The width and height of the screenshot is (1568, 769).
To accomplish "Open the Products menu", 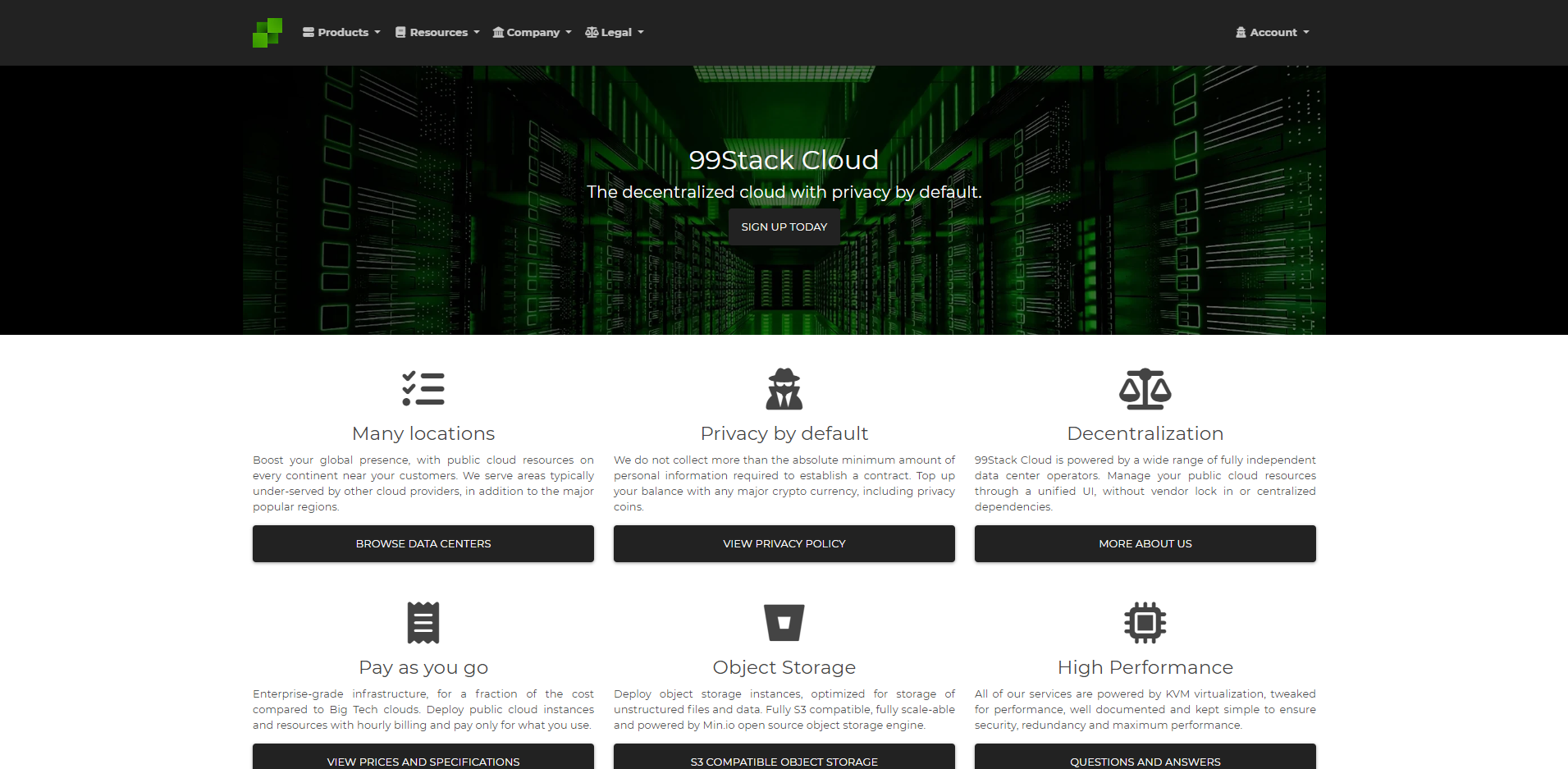I will coord(341,33).
